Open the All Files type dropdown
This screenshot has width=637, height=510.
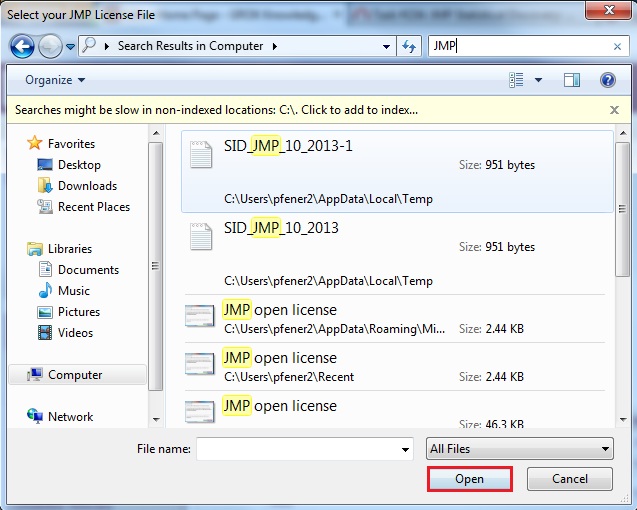click(x=520, y=449)
